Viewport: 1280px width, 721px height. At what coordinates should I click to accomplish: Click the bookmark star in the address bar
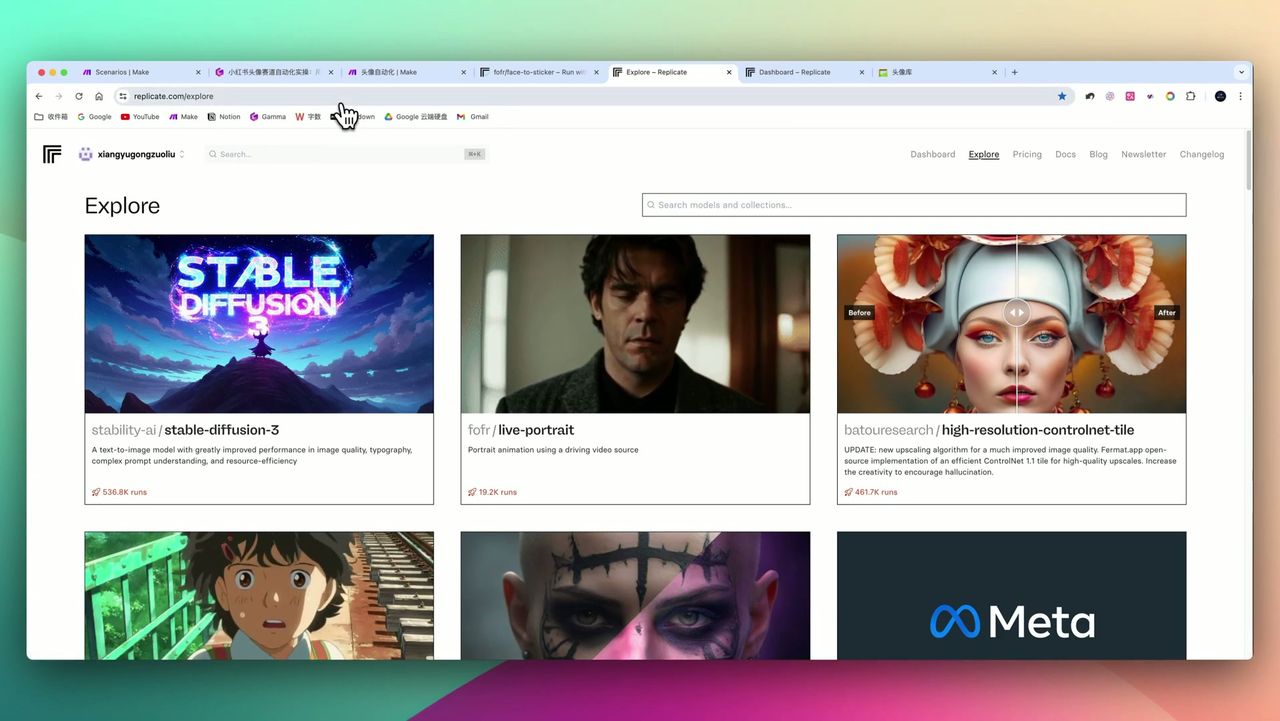tap(1062, 96)
